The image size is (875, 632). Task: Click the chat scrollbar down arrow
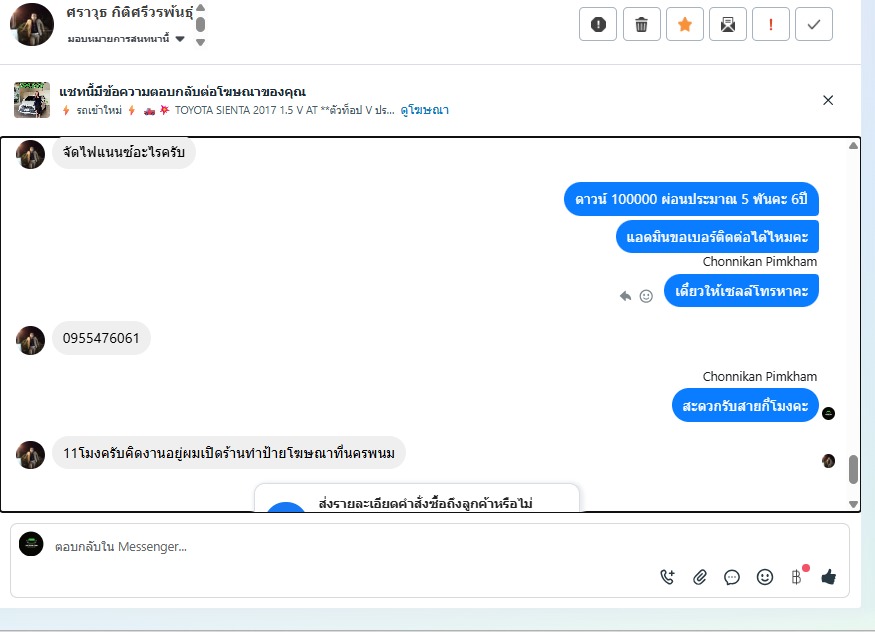[853, 504]
